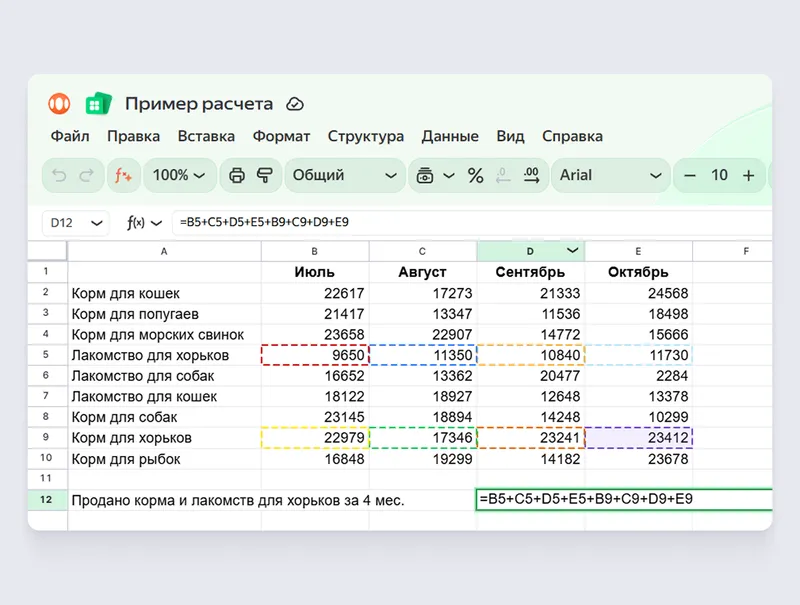
Task: Apply percent format with % icon
Action: point(476,175)
